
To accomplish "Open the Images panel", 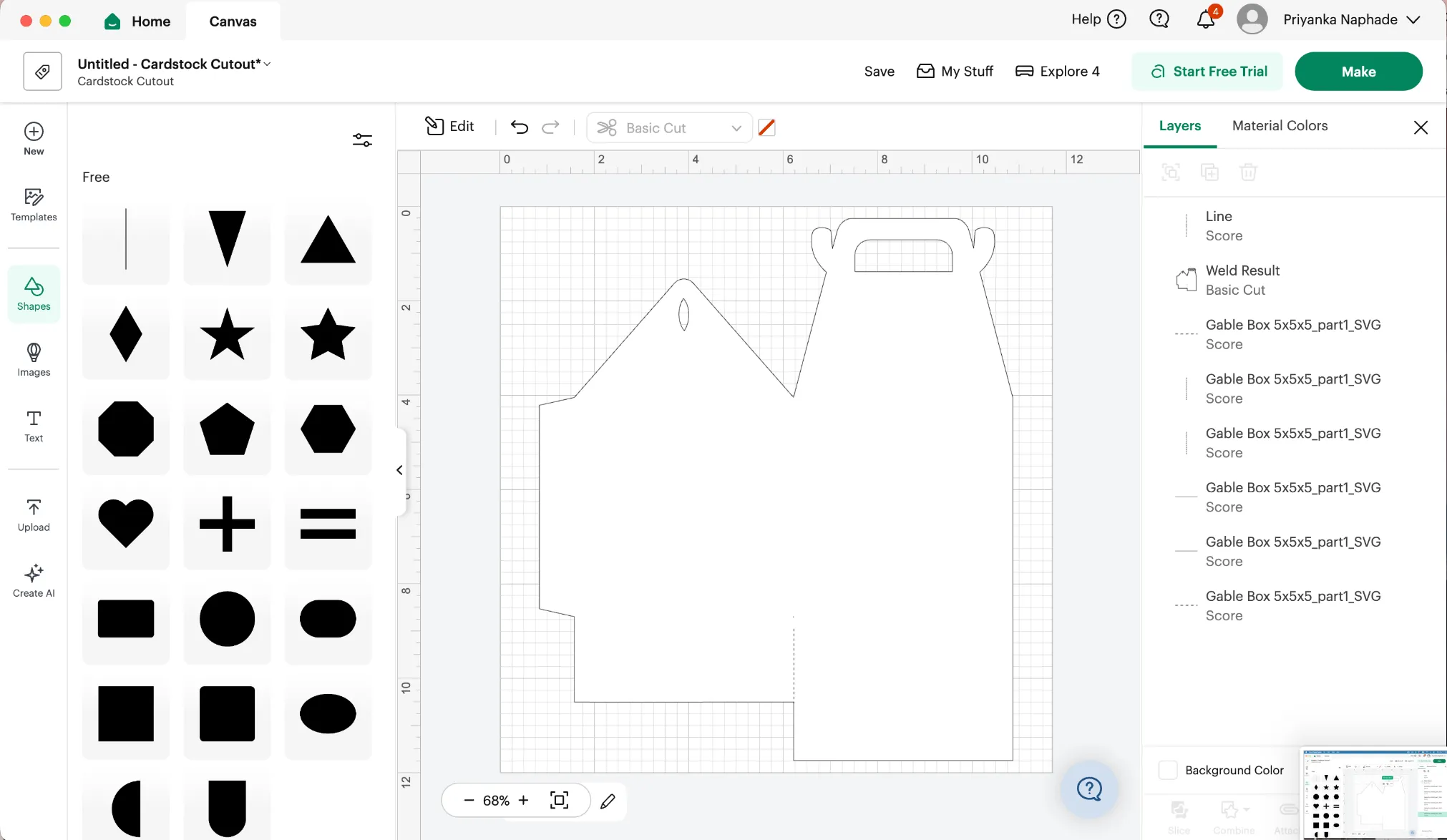I will point(34,360).
